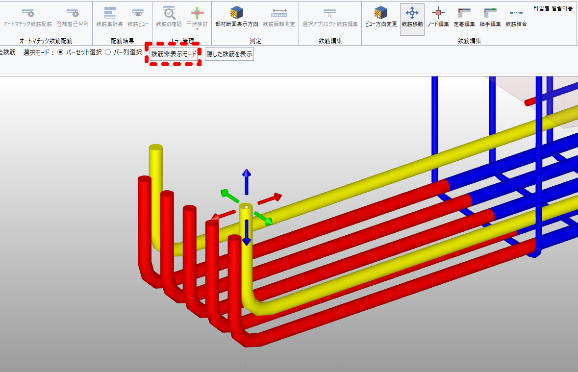Click the blue downward gizmo arrow
This screenshot has width=578, height=372.
point(247,233)
